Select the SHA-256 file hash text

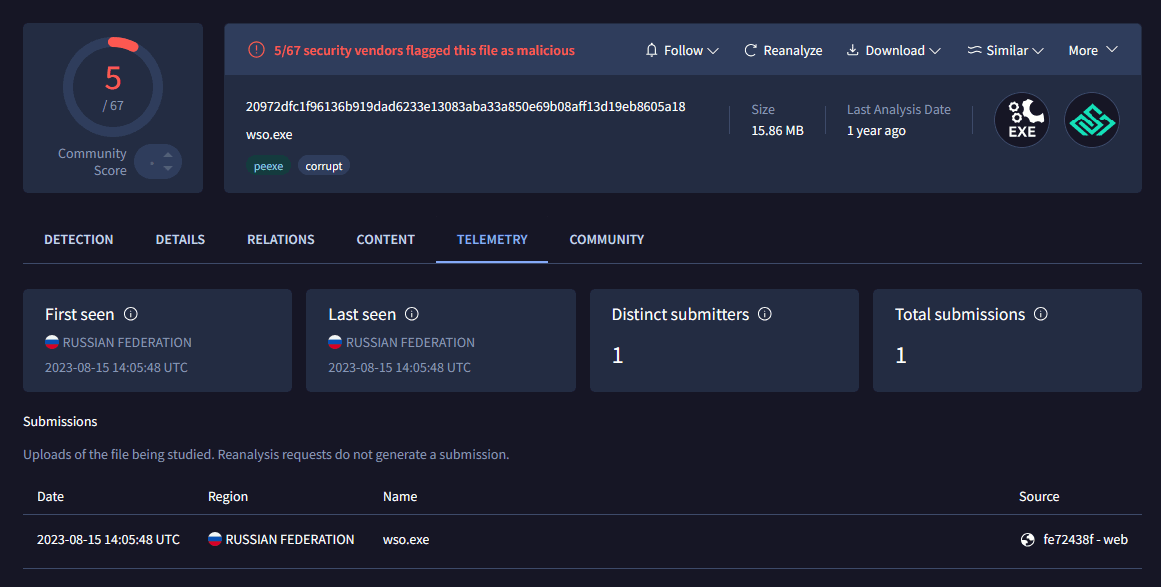[x=465, y=107]
